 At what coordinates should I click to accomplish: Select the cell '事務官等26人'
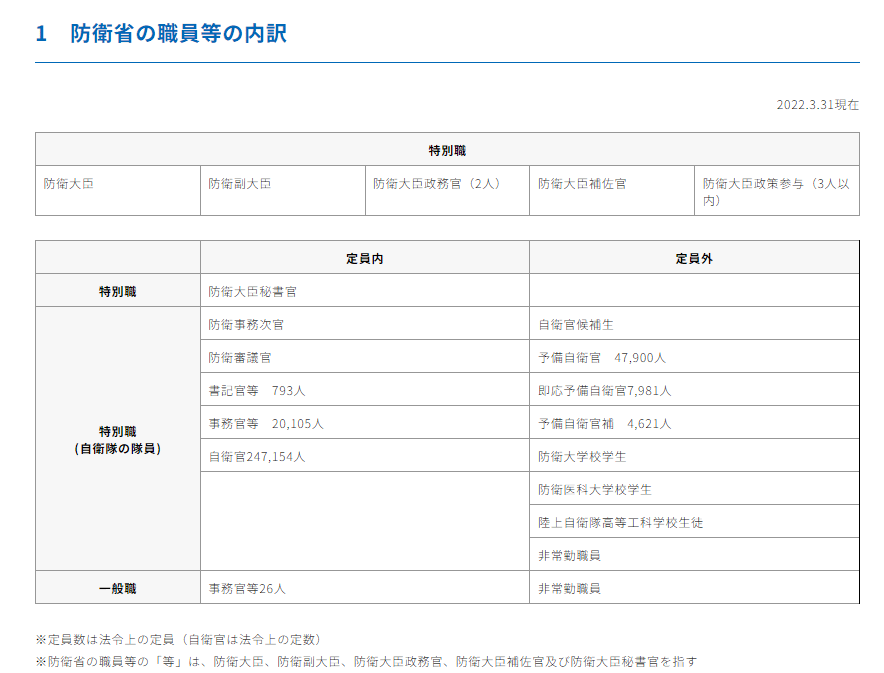[x=365, y=588]
